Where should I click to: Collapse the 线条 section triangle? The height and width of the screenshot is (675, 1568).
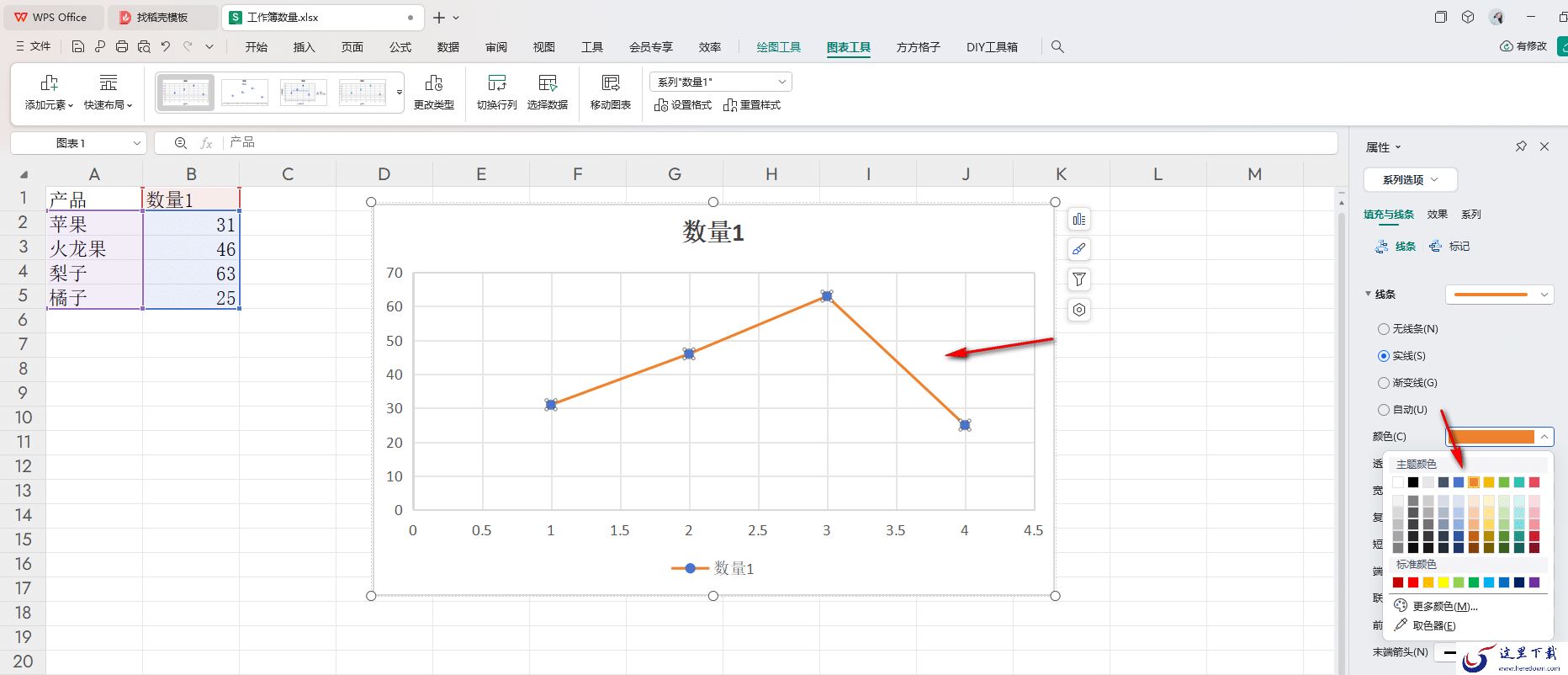pyautogui.click(x=1368, y=294)
